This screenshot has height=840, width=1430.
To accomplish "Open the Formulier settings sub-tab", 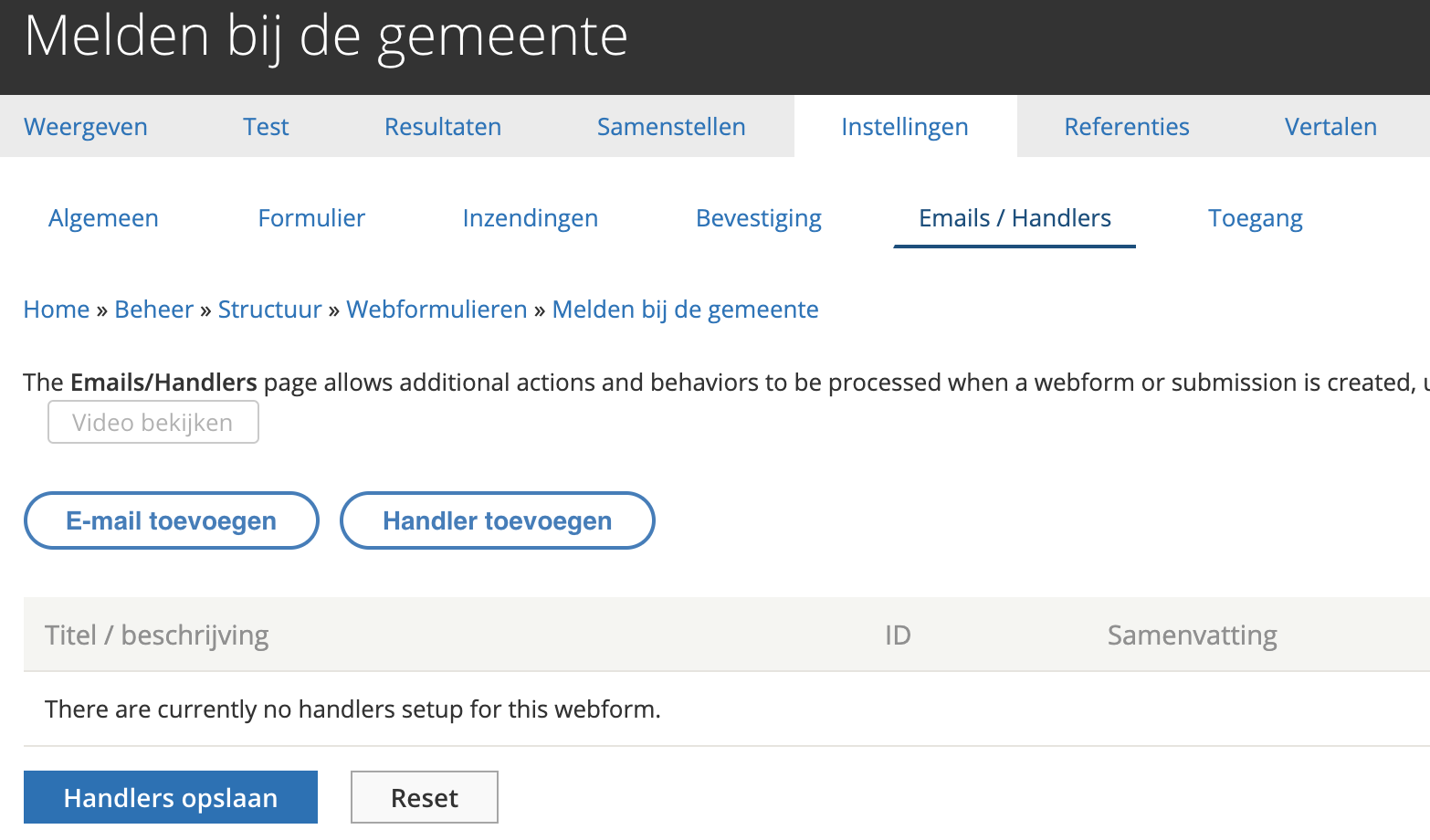I will pyautogui.click(x=311, y=218).
